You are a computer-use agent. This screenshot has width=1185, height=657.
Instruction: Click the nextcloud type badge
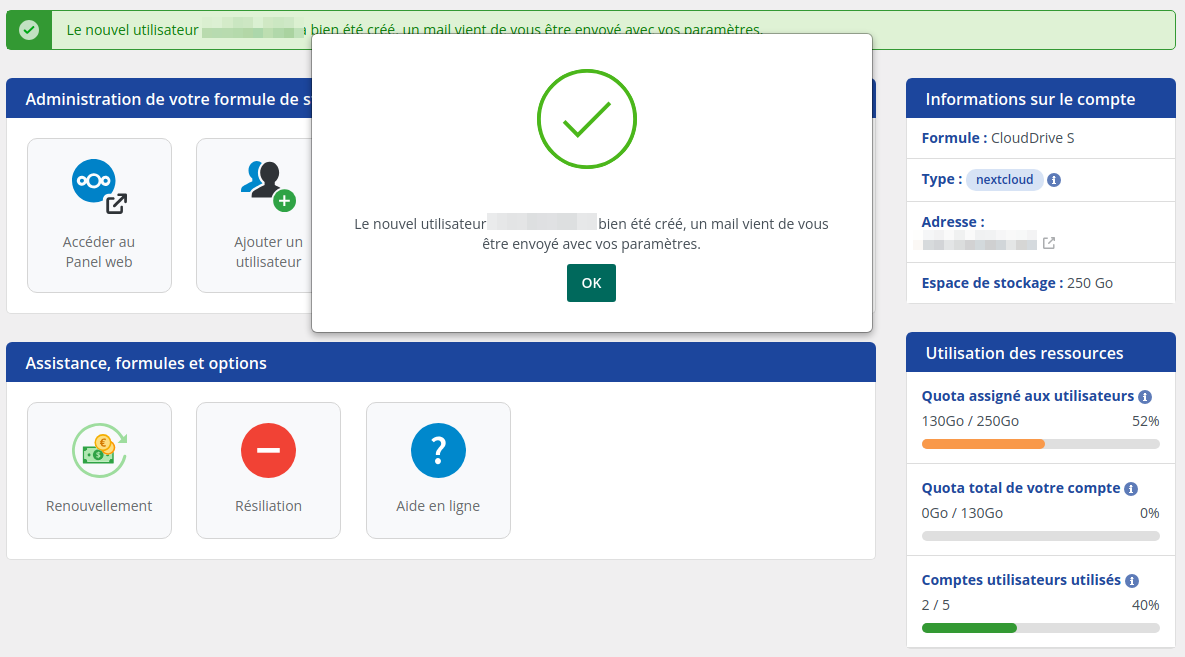click(x=1004, y=180)
